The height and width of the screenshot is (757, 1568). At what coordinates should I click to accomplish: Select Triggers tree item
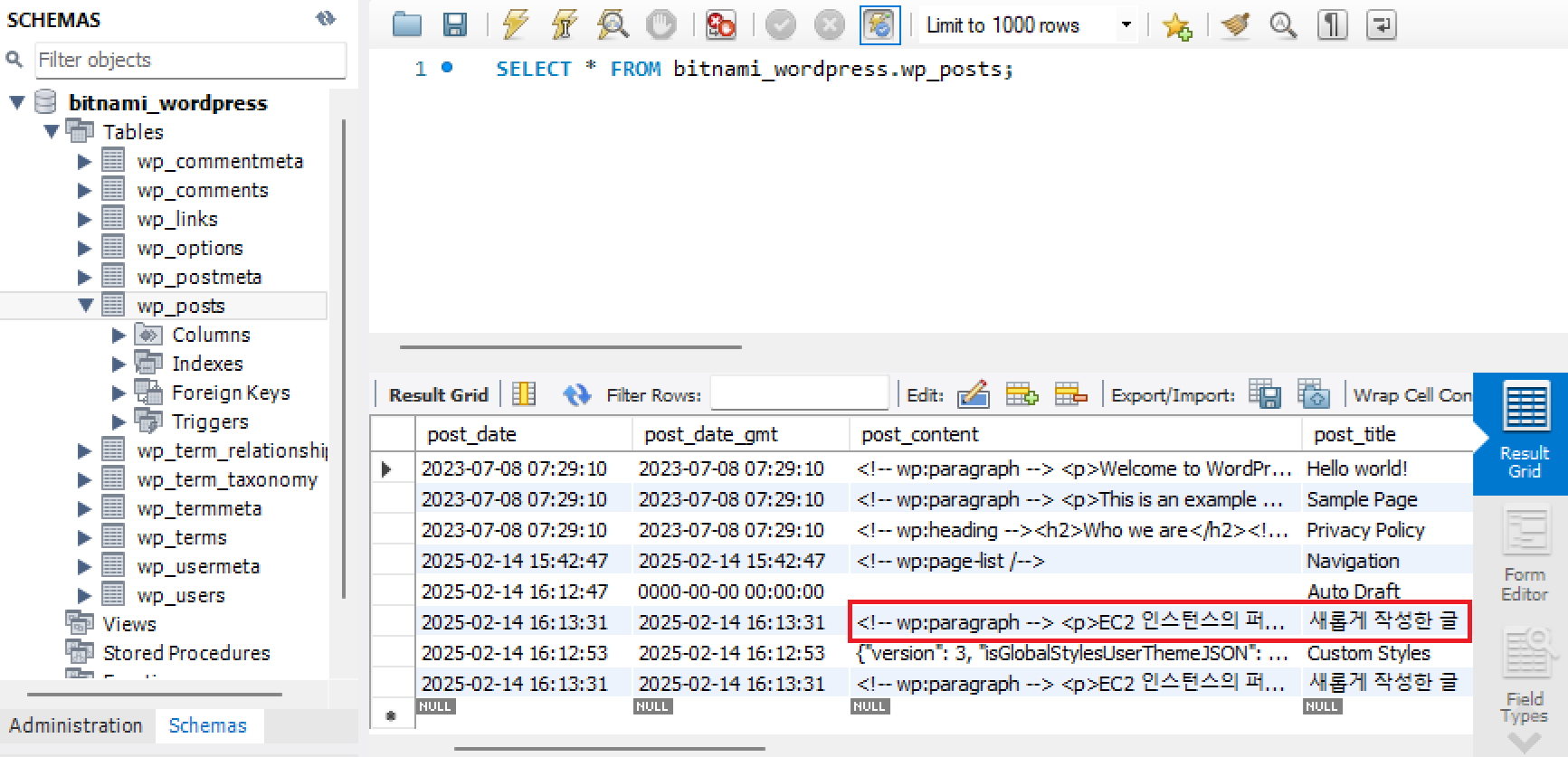[x=210, y=421]
